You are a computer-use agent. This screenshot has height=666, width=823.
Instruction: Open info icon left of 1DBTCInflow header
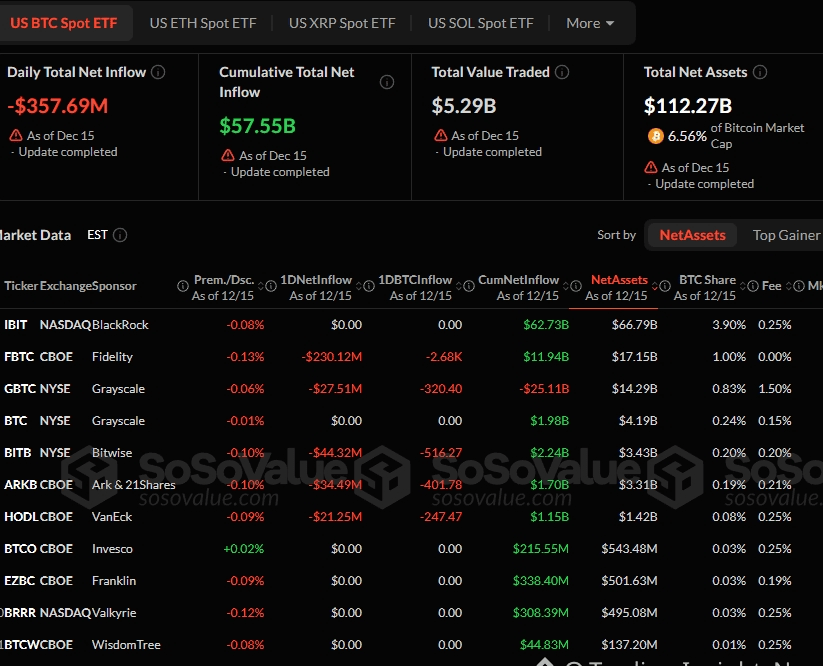[369, 286]
